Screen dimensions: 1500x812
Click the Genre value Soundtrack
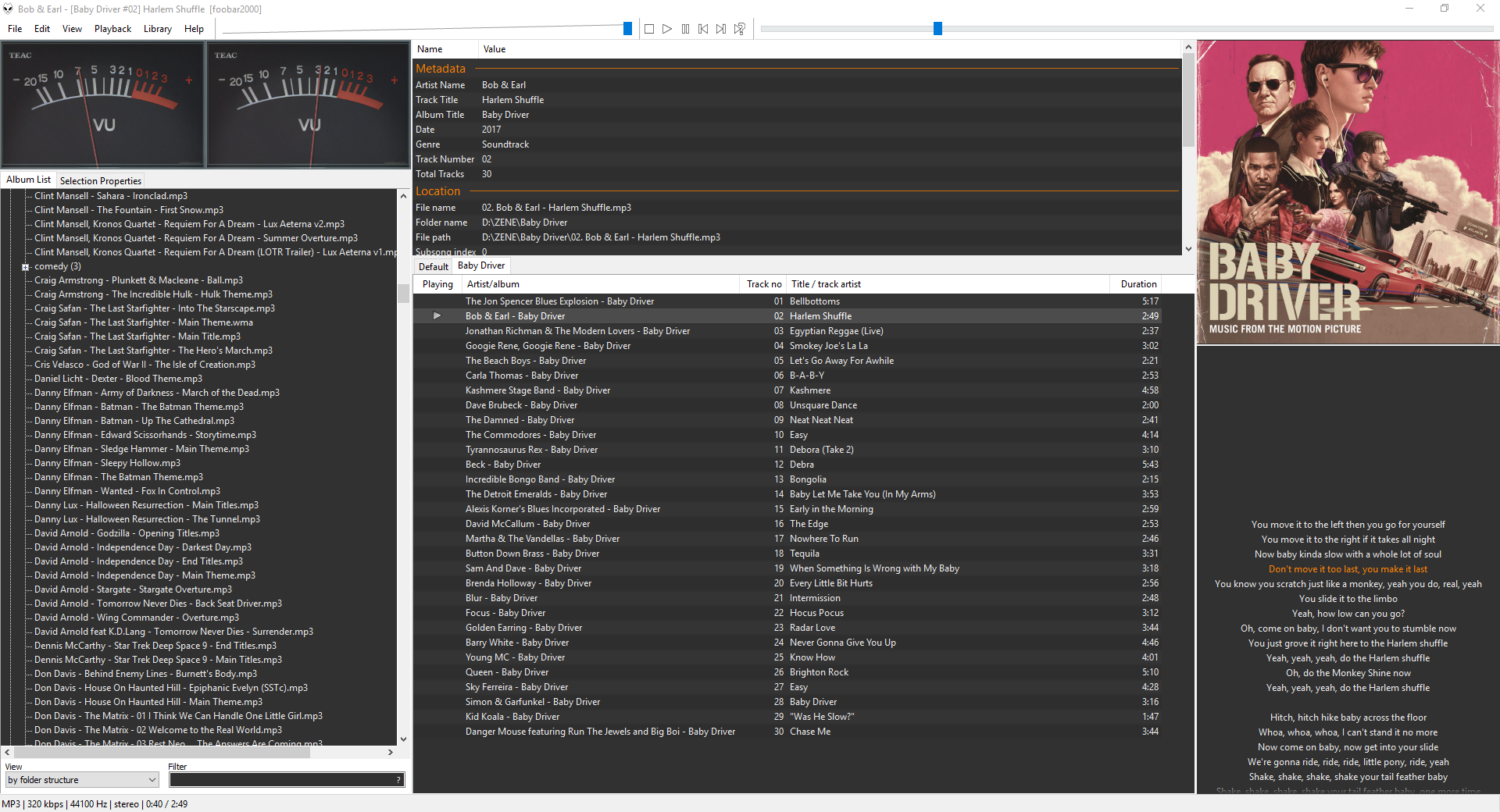pos(505,144)
